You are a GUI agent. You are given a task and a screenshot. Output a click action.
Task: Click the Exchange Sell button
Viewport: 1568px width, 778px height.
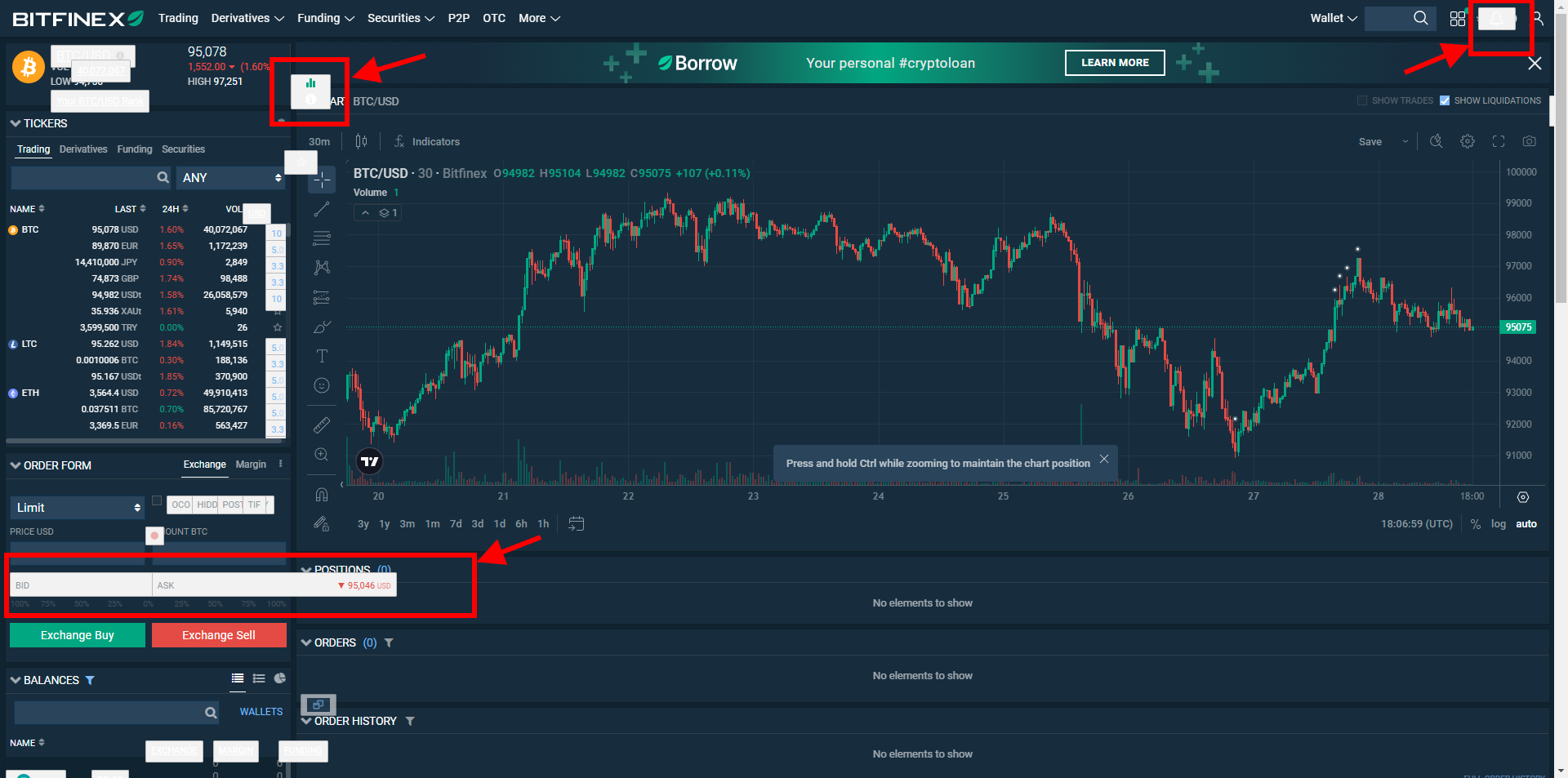[x=219, y=635]
